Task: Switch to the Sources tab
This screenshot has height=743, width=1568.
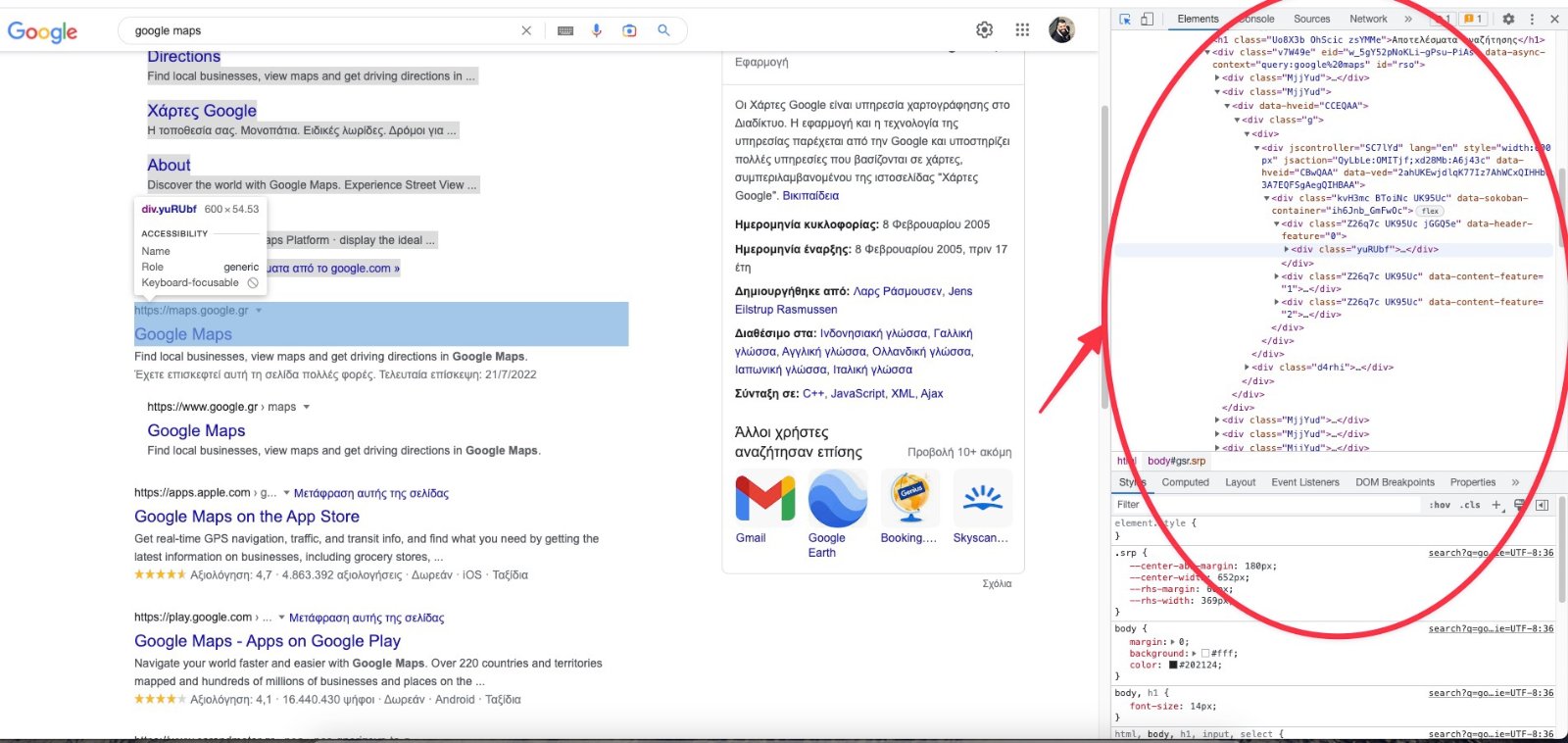Action: coord(1311,19)
